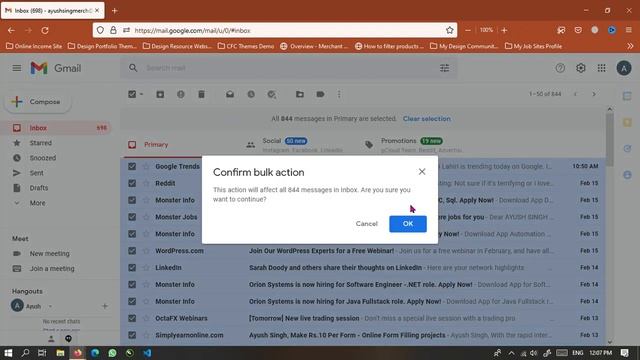640x360 pixels.
Task: Open Gmail support help icon
Action: [x=560, y=68]
